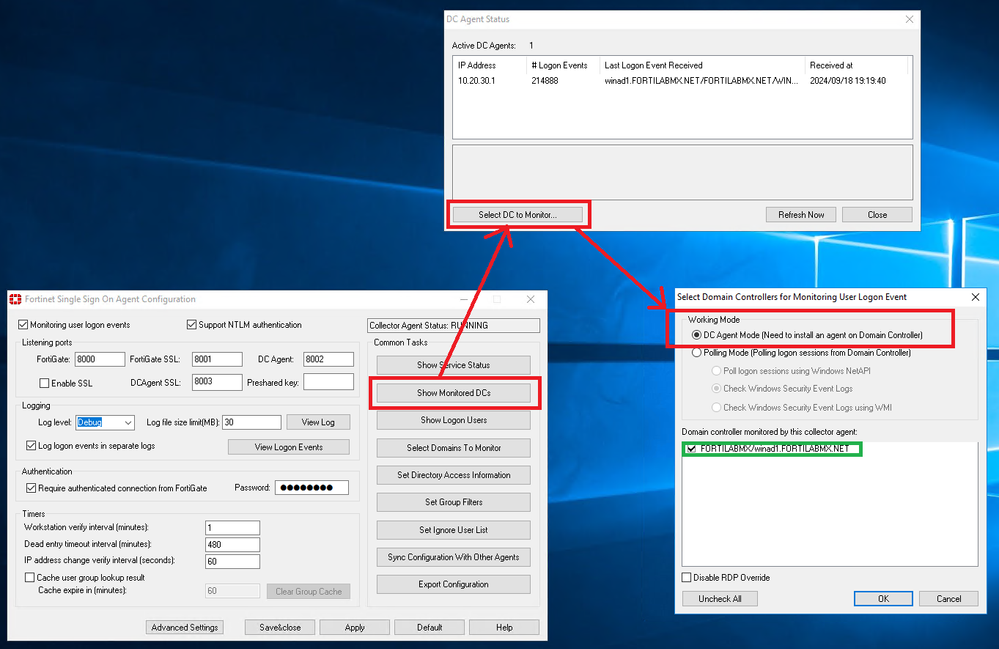999x649 pixels.
Task: Click Dead entry timeout interval field
Action: pyautogui.click(x=233, y=545)
